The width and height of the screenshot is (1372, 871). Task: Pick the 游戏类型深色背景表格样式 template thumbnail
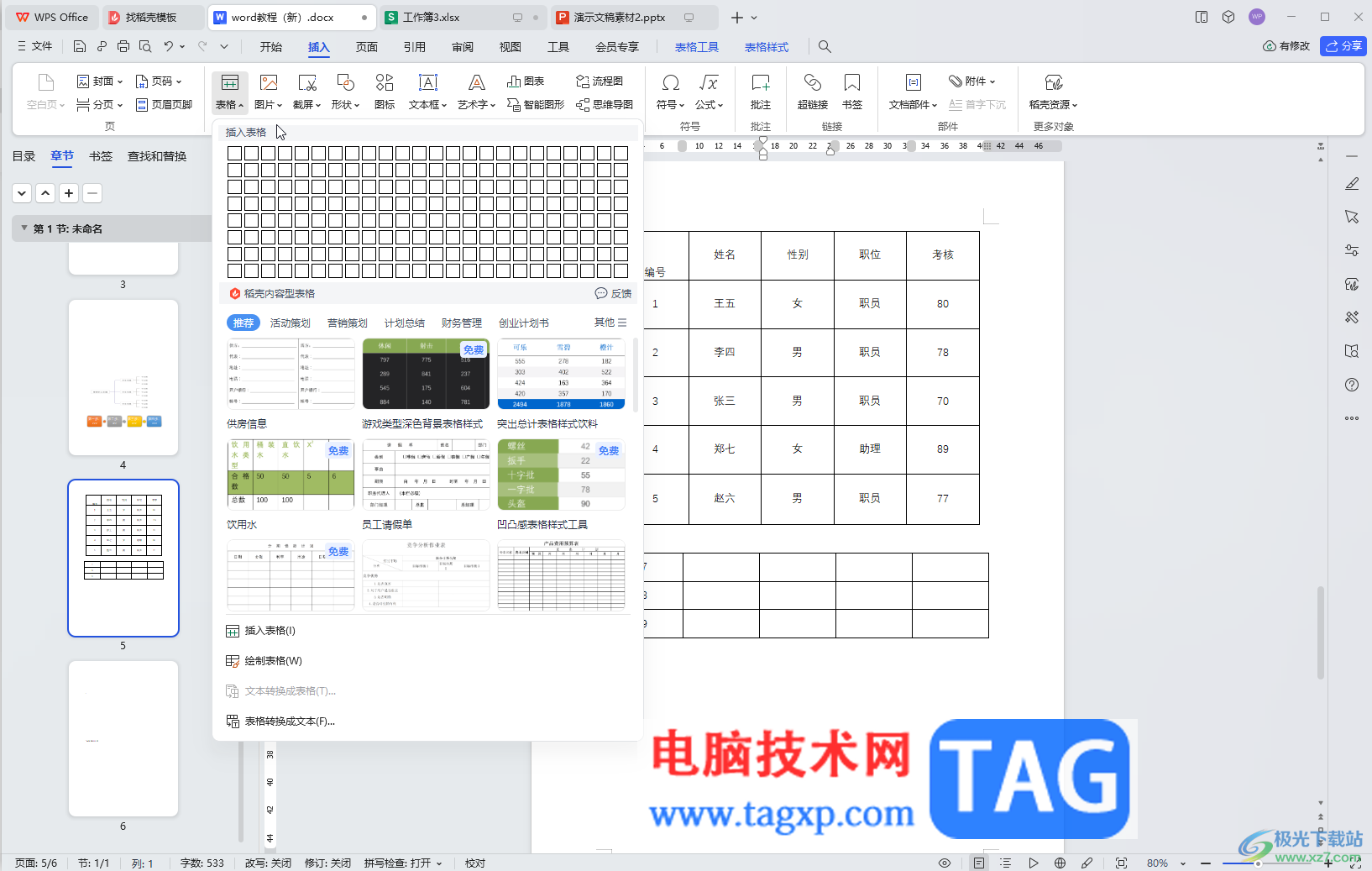coord(426,374)
